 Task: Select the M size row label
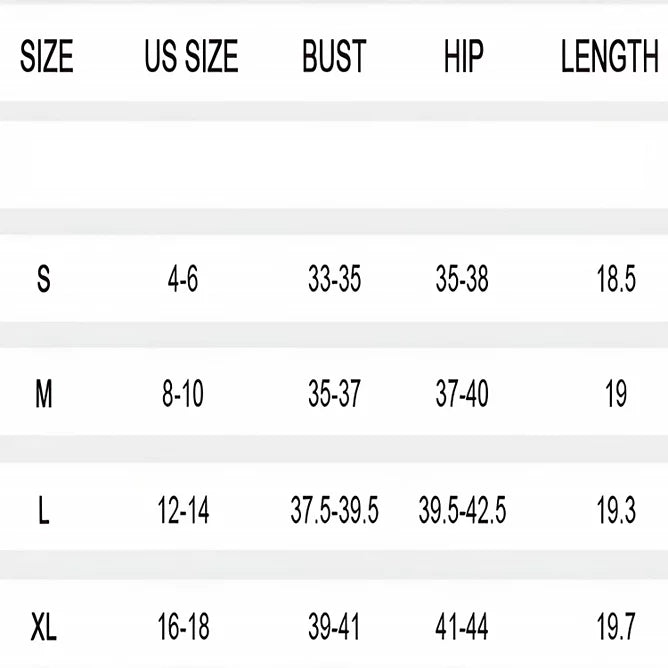pyautogui.click(x=43, y=394)
